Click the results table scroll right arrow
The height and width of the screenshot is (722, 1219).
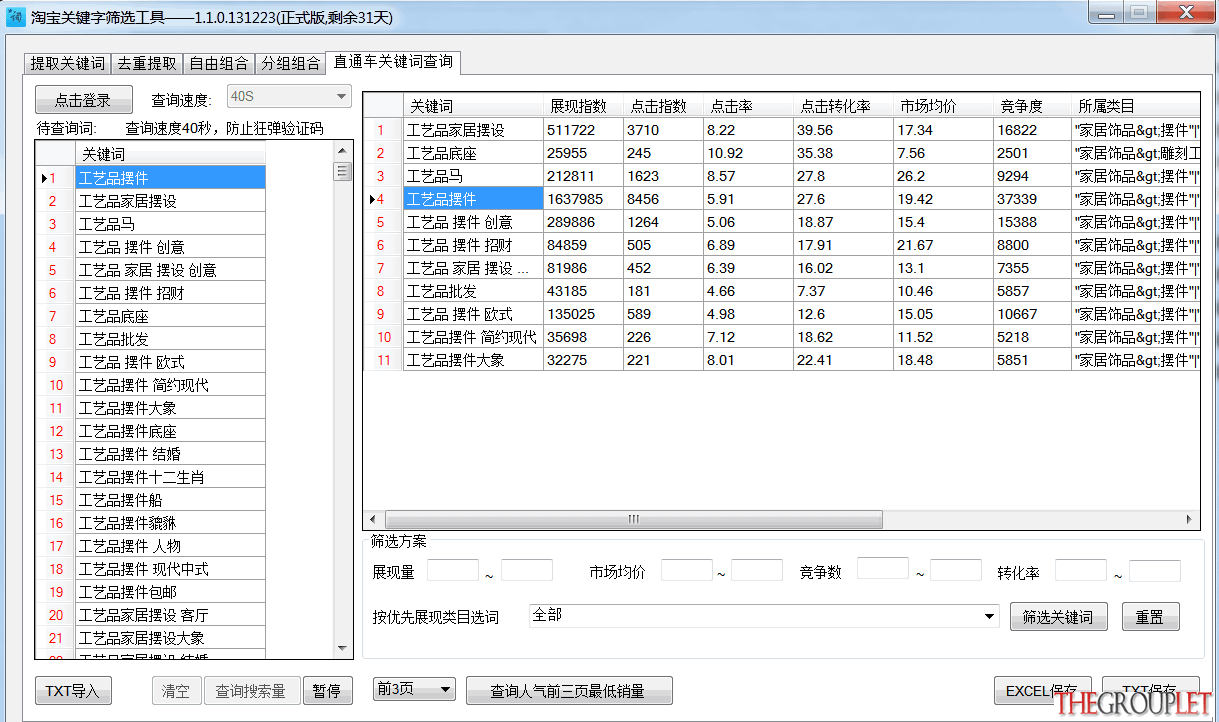(x=1190, y=520)
